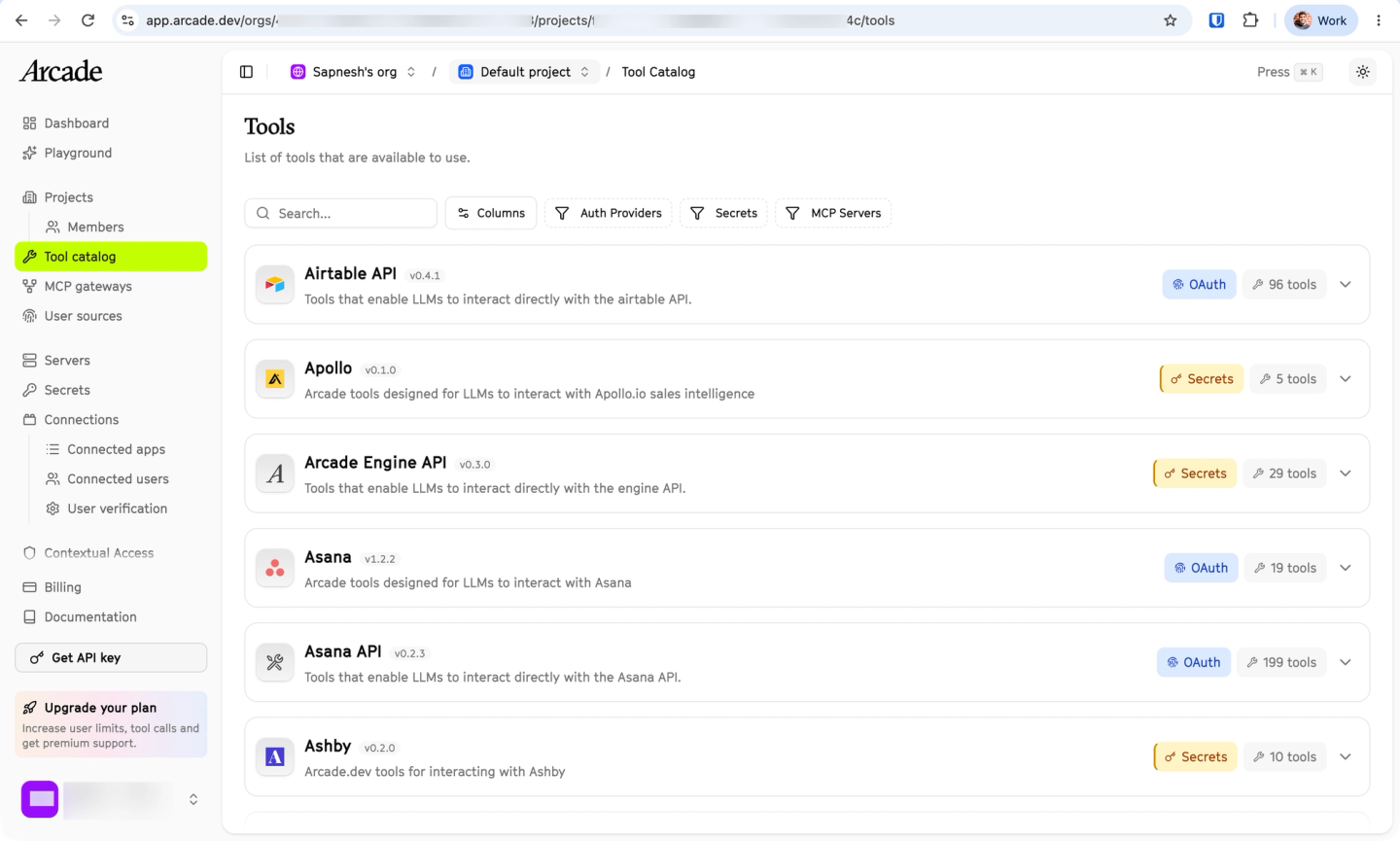This screenshot has height=841, width=1400.
Task: Click the 96 tools badge
Action: tap(1284, 285)
